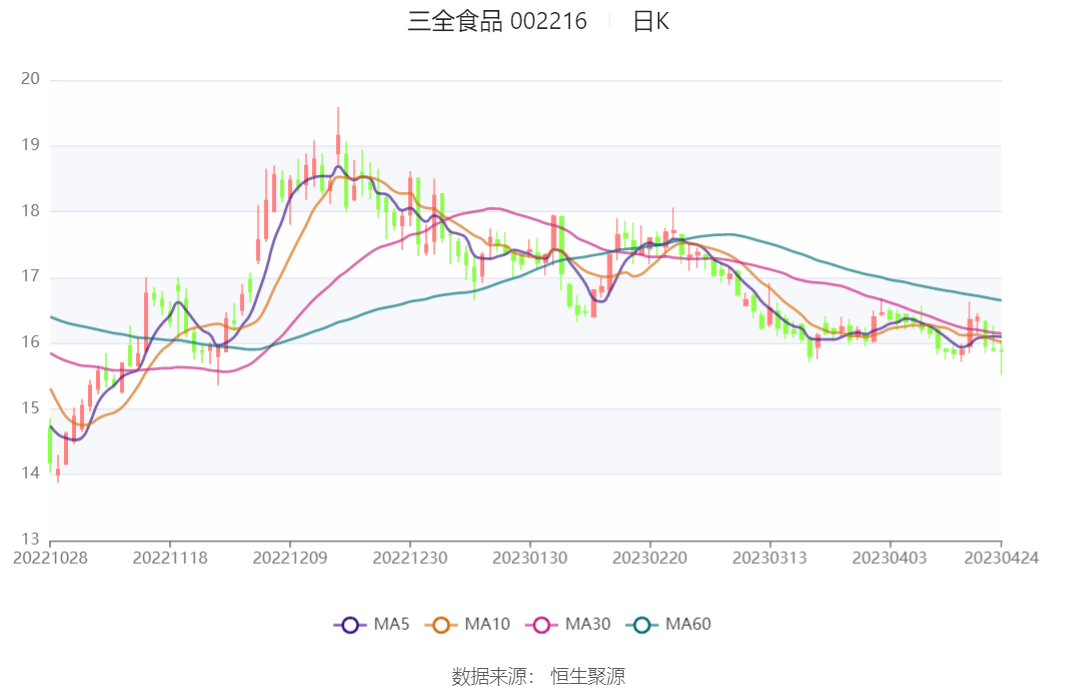This screenshot has height=689, width=1077.
Task: Click the 20230220 date axis label
Action: coord(650,558)
